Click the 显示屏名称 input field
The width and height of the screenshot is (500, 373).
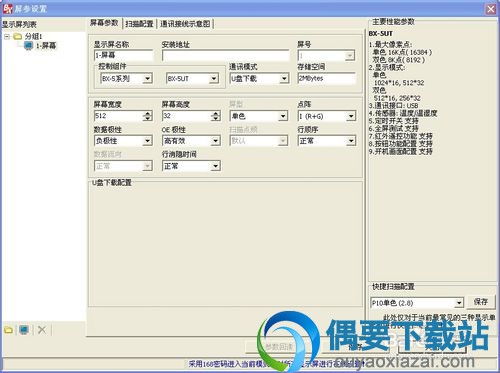click(x=123, y=55)
